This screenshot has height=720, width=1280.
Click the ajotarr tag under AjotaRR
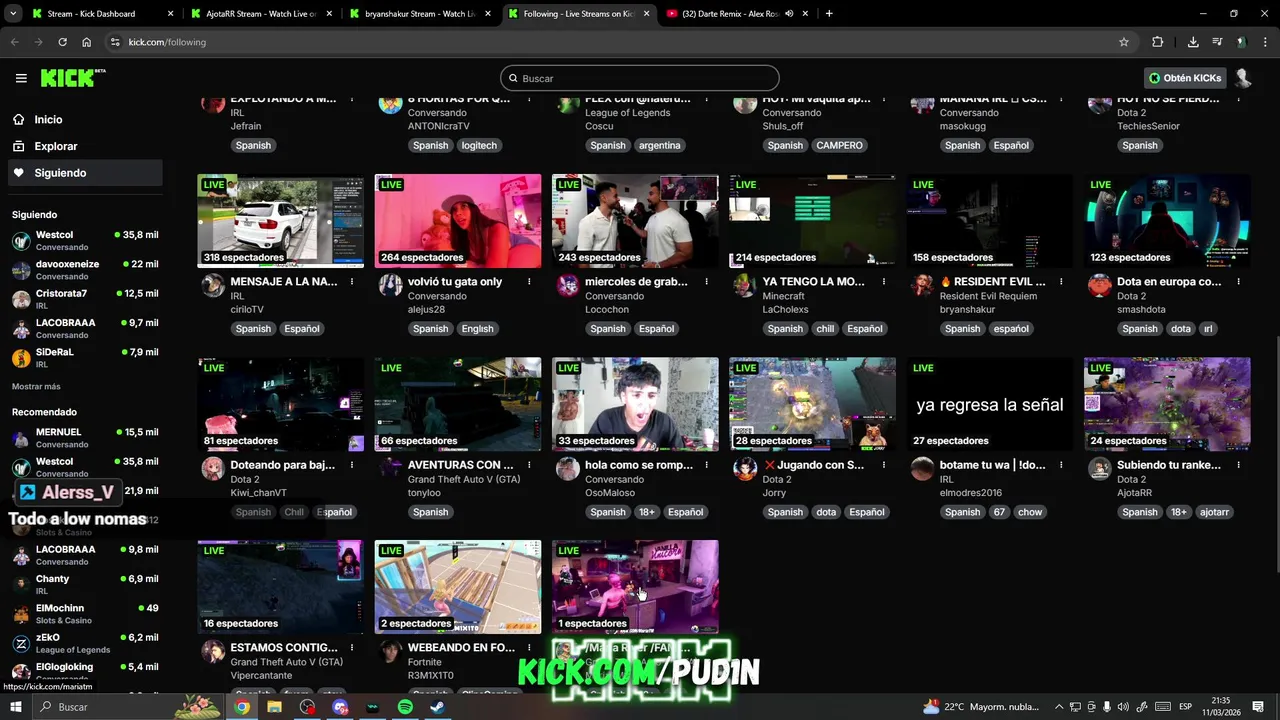(x=1214, y=512)
